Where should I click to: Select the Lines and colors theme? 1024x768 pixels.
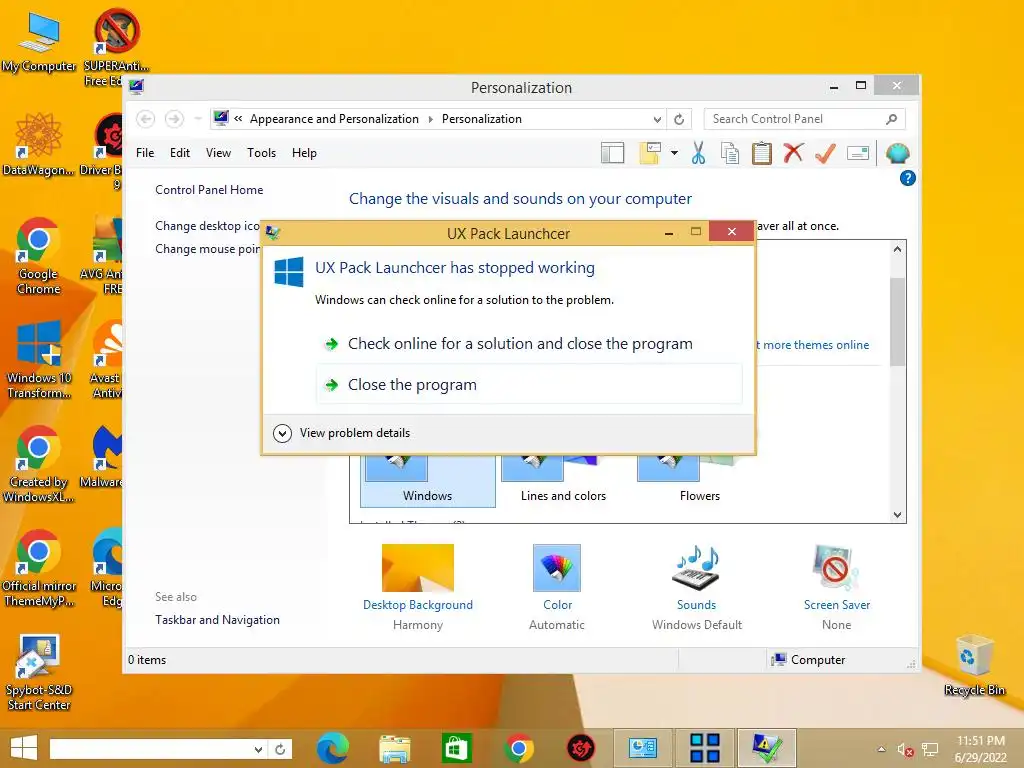563,480
